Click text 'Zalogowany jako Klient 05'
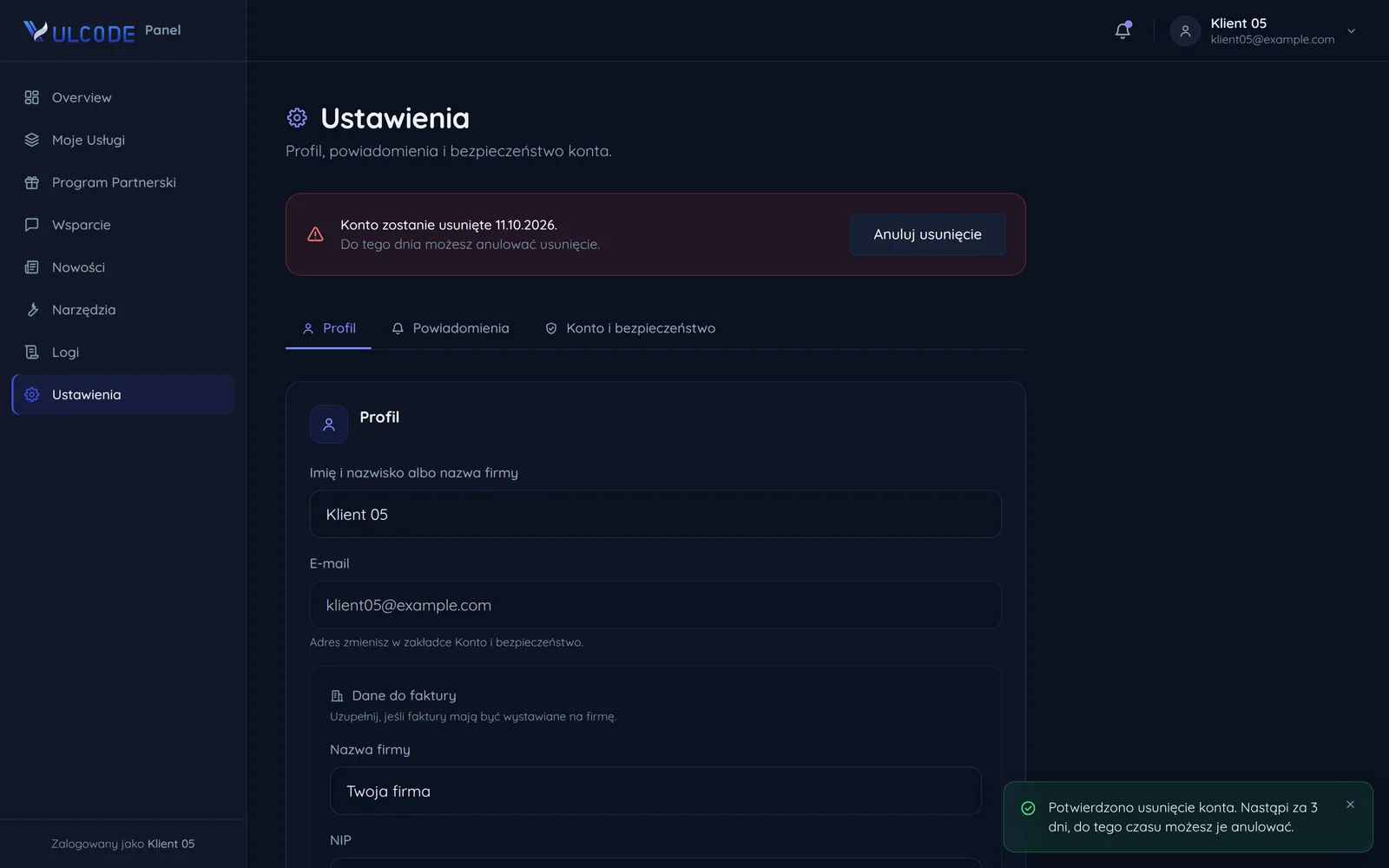This screenshot has height=868, width=1389. click(122, 844)
